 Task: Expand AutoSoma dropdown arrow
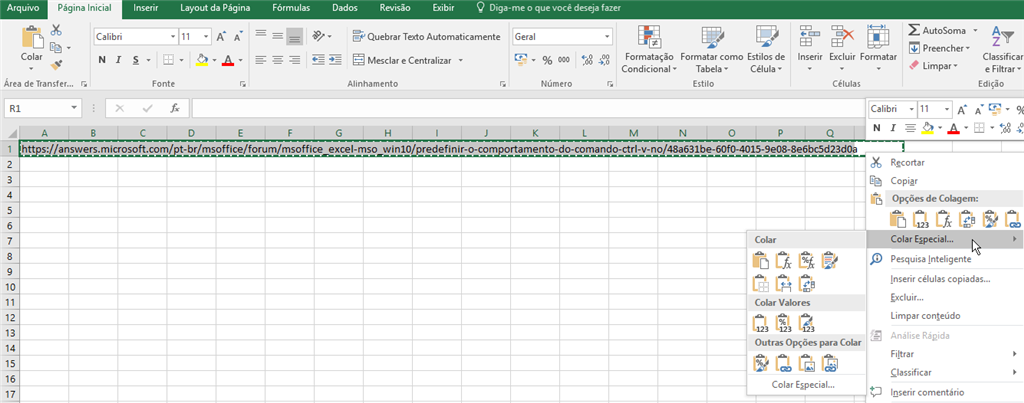click(975, 31)
